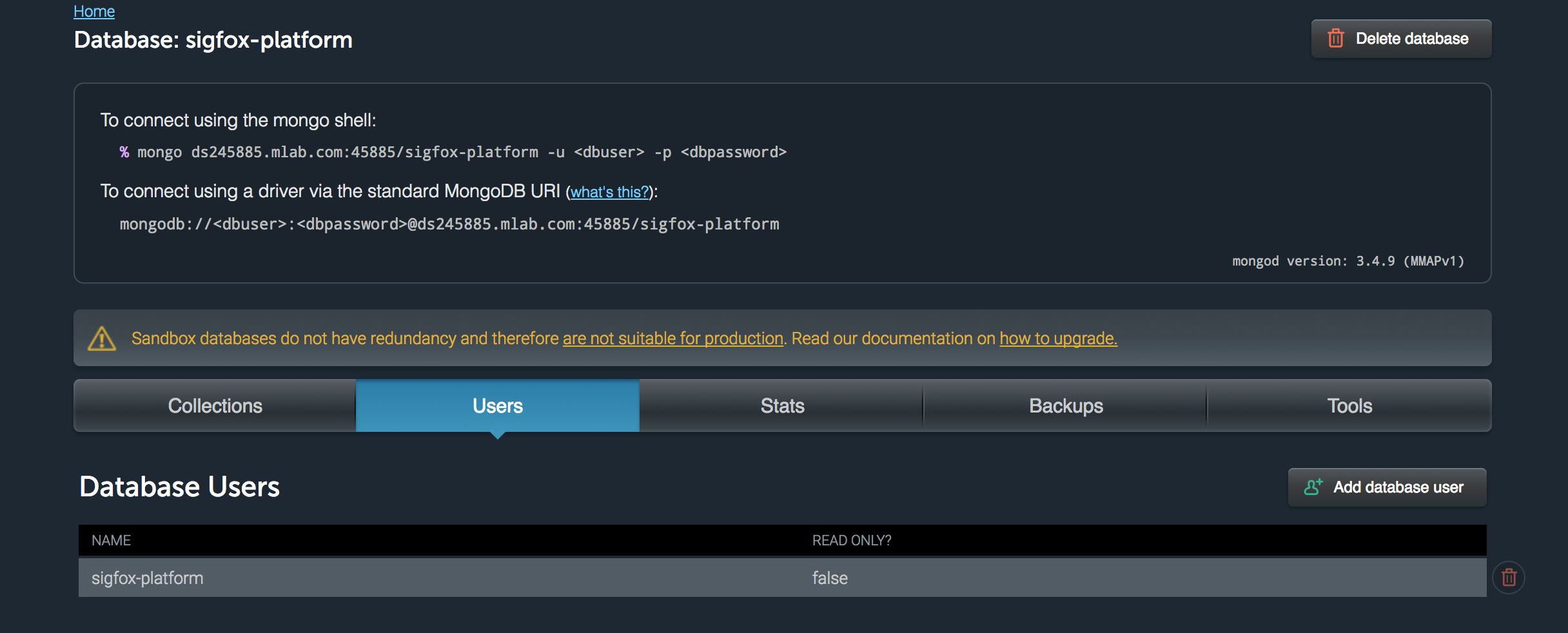Open the "how to upgrade" documentation link

pyautogui.click(x=1059, y=338)
